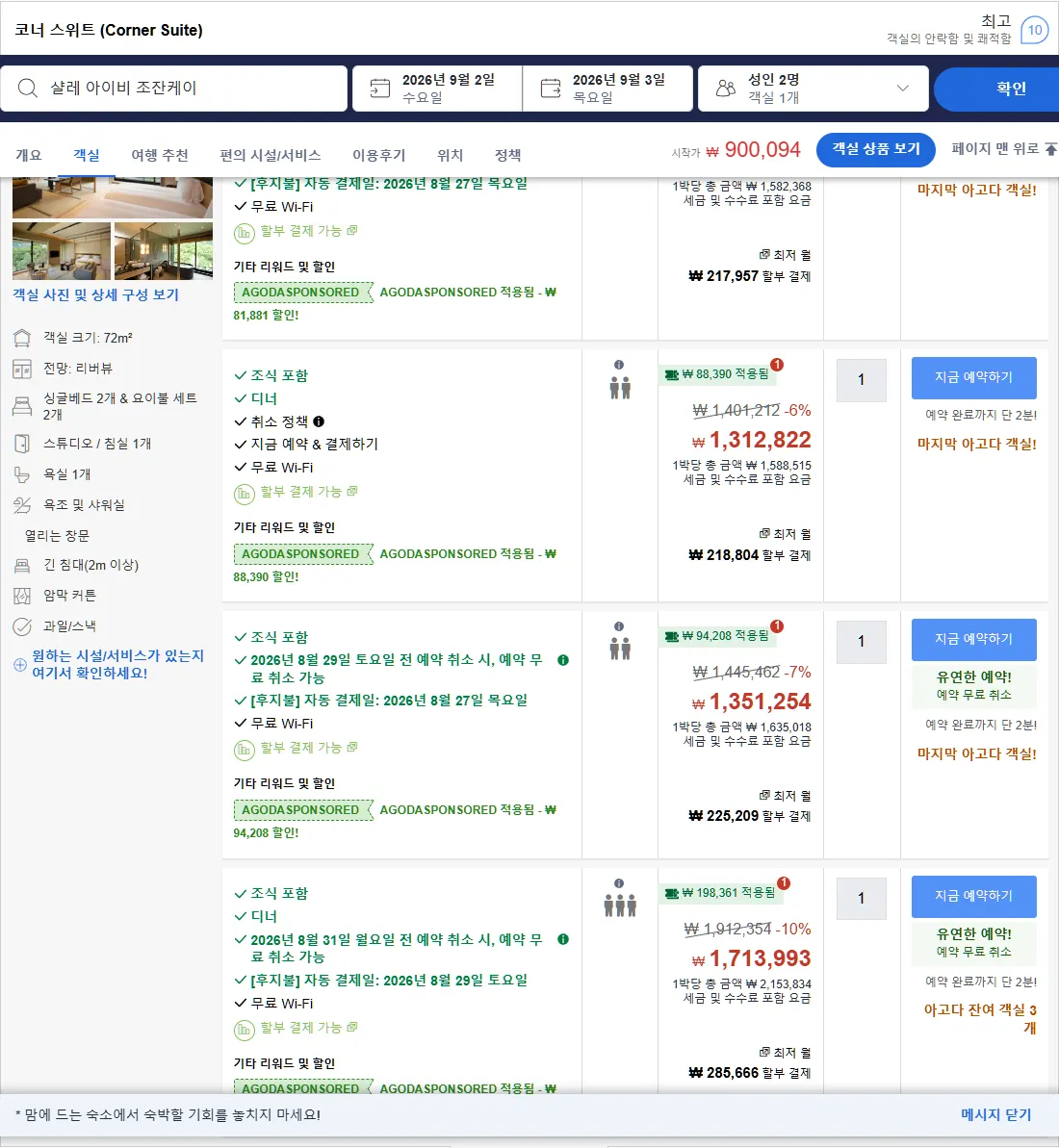Screen dimensions: 1059x1148
Task: Click ₩218,804 최저 월 할부 결제 link
Action: point(750,545)
